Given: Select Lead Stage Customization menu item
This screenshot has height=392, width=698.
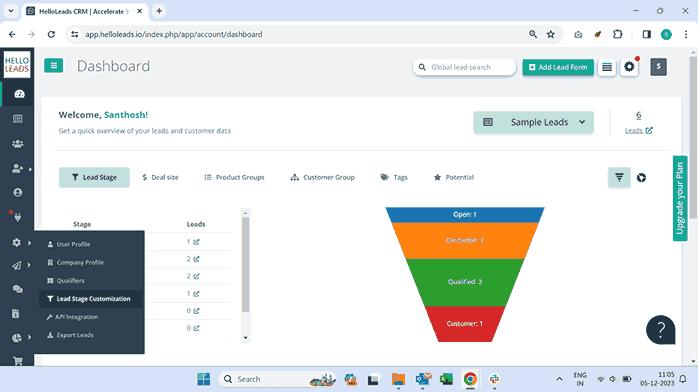Looking at the screenshot, I should tap(90, 299).
